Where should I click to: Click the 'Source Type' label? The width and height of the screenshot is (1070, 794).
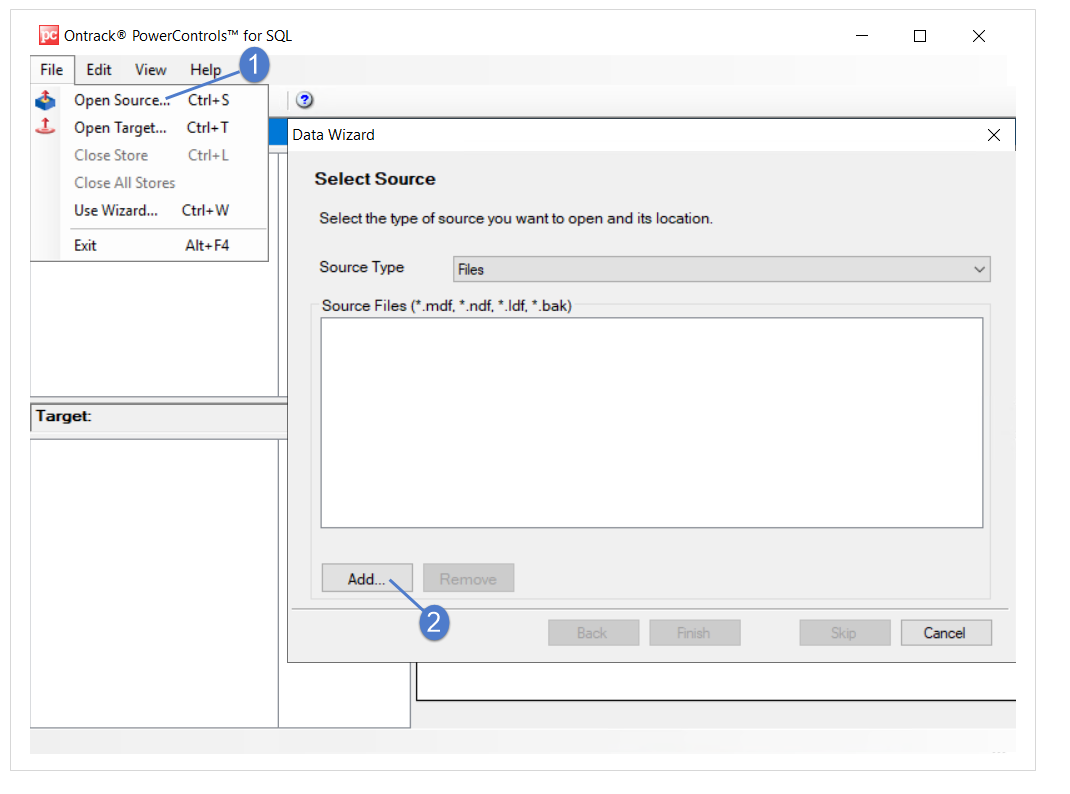(362, 267)
